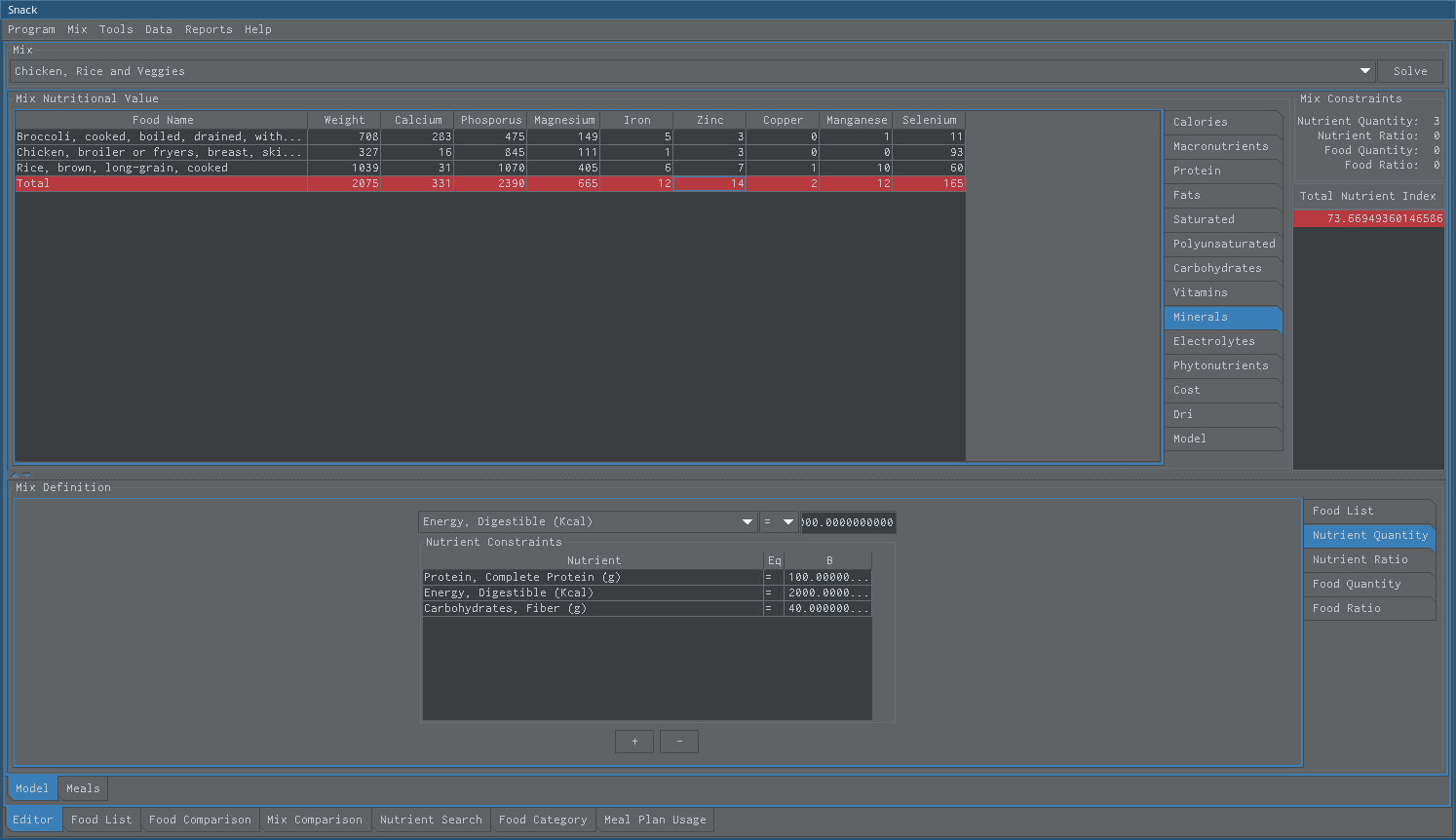Switch to the bottom Model tab
The image size is (1456, 840).
[x=32, y=788]
